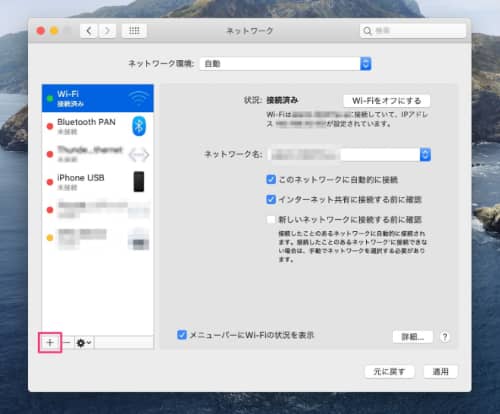
Task: Toggle the auto-join this network checkbox
Action: click(271, 180)
